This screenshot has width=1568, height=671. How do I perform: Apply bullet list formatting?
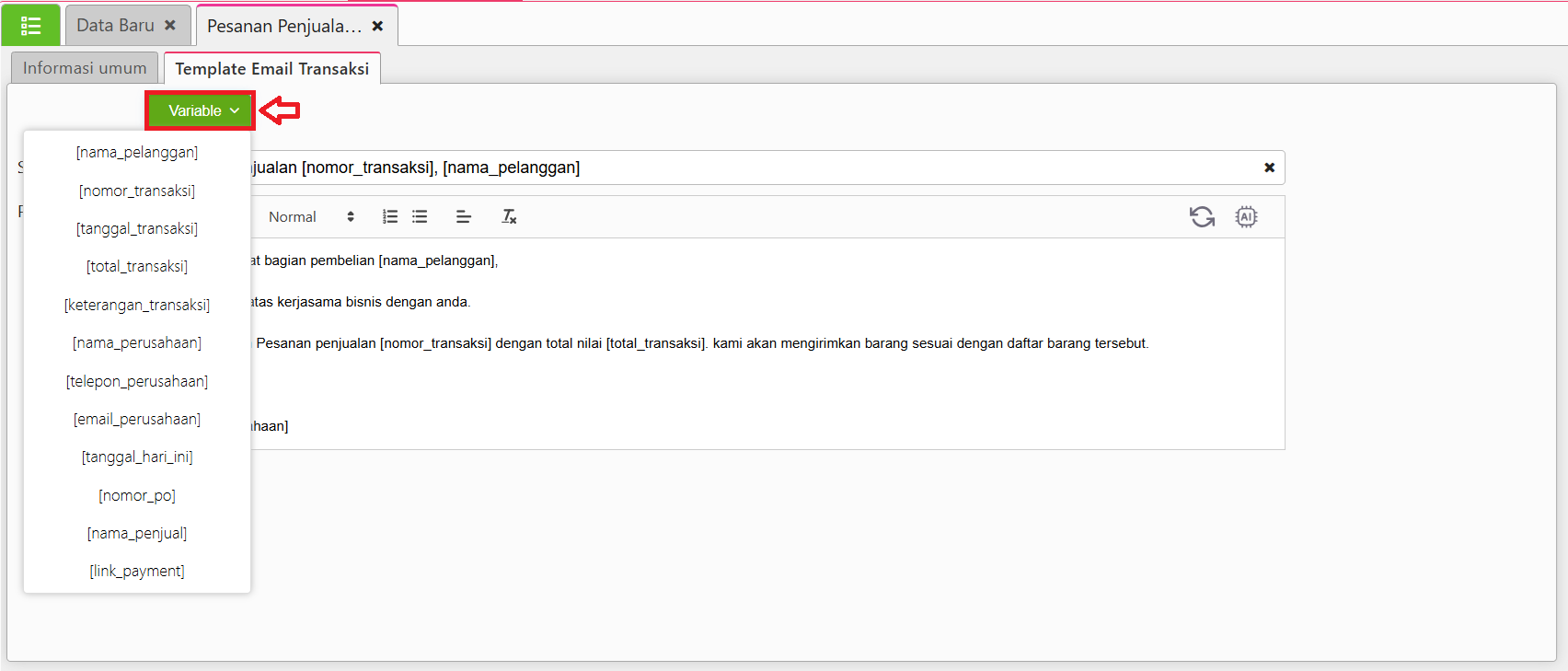pyautogui.click(x=420, y=217)
